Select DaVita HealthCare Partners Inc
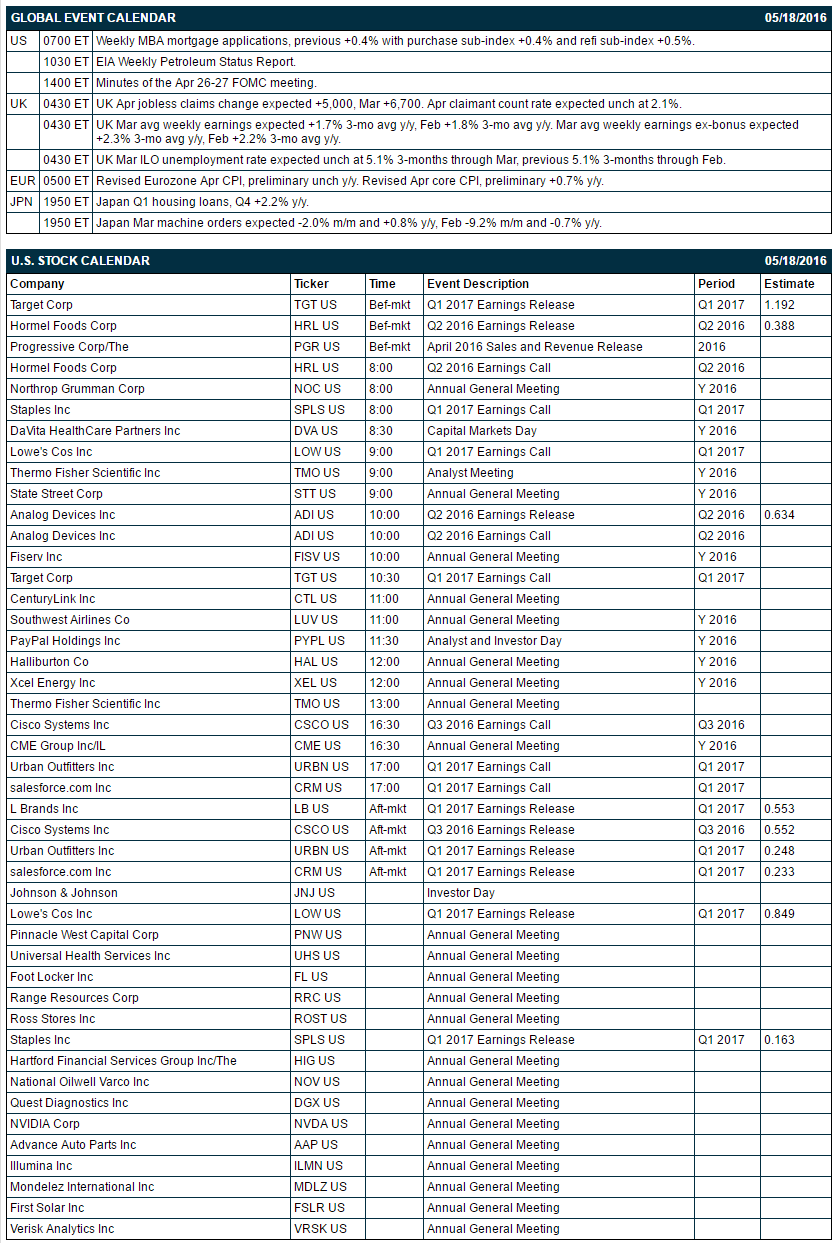This screenshot has width=836, height=1243. pyautogui.click(x=95, y=431)
